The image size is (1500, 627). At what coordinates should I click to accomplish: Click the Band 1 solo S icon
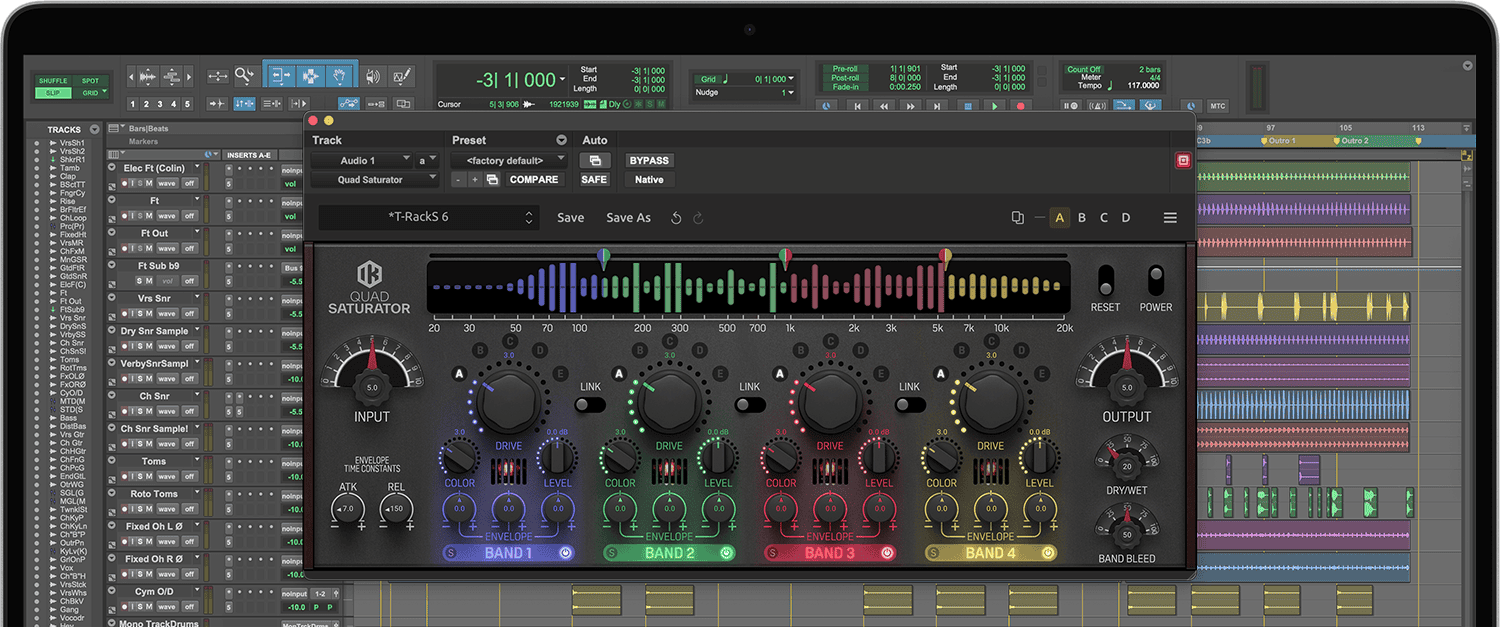451,553
